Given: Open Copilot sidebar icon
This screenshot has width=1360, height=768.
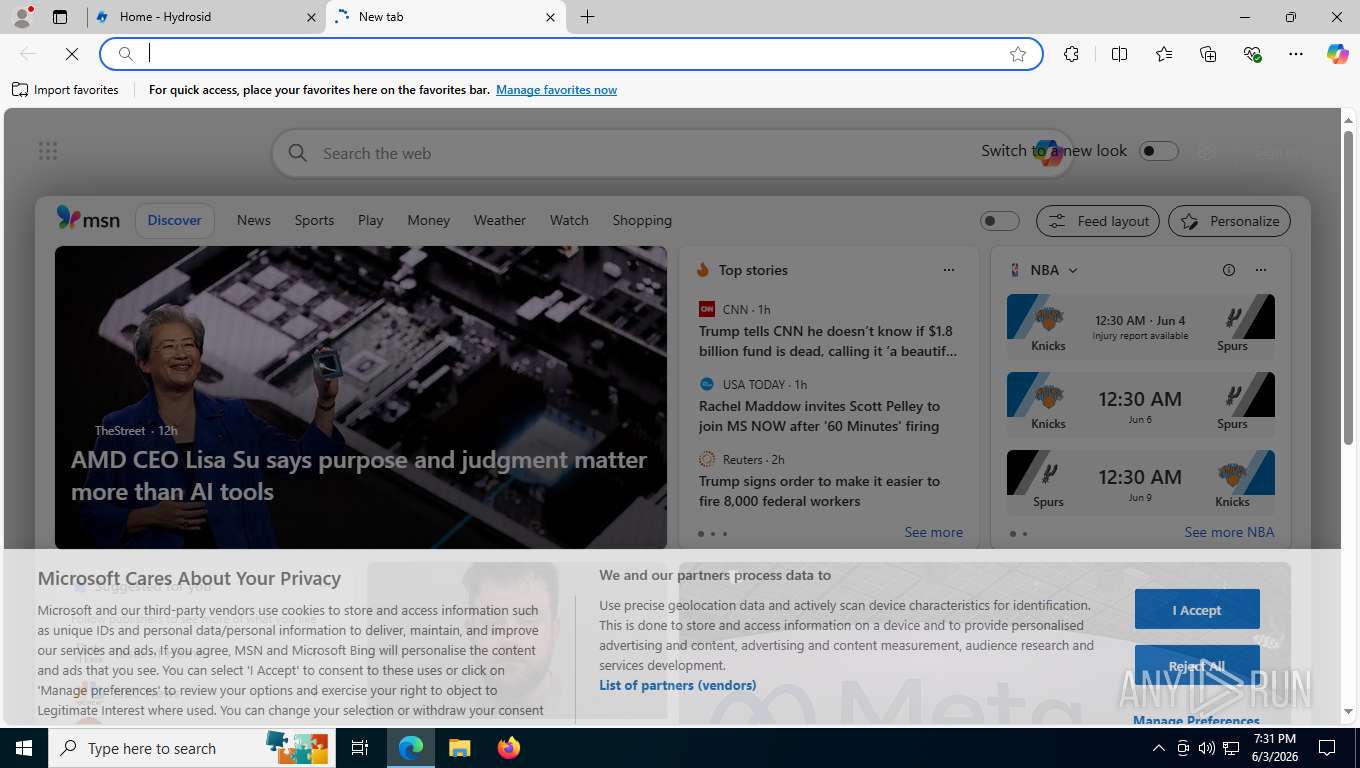Looking at the screenshot, I should click(x=1338, y=54).
